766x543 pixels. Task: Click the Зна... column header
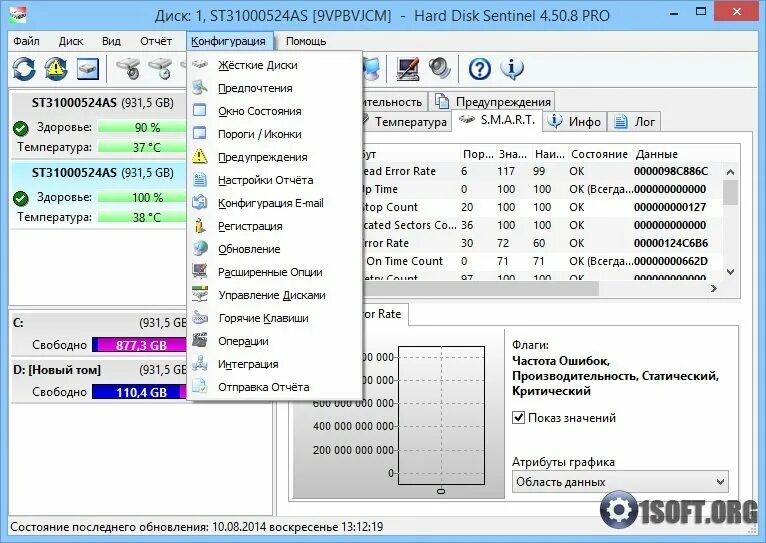512,154
